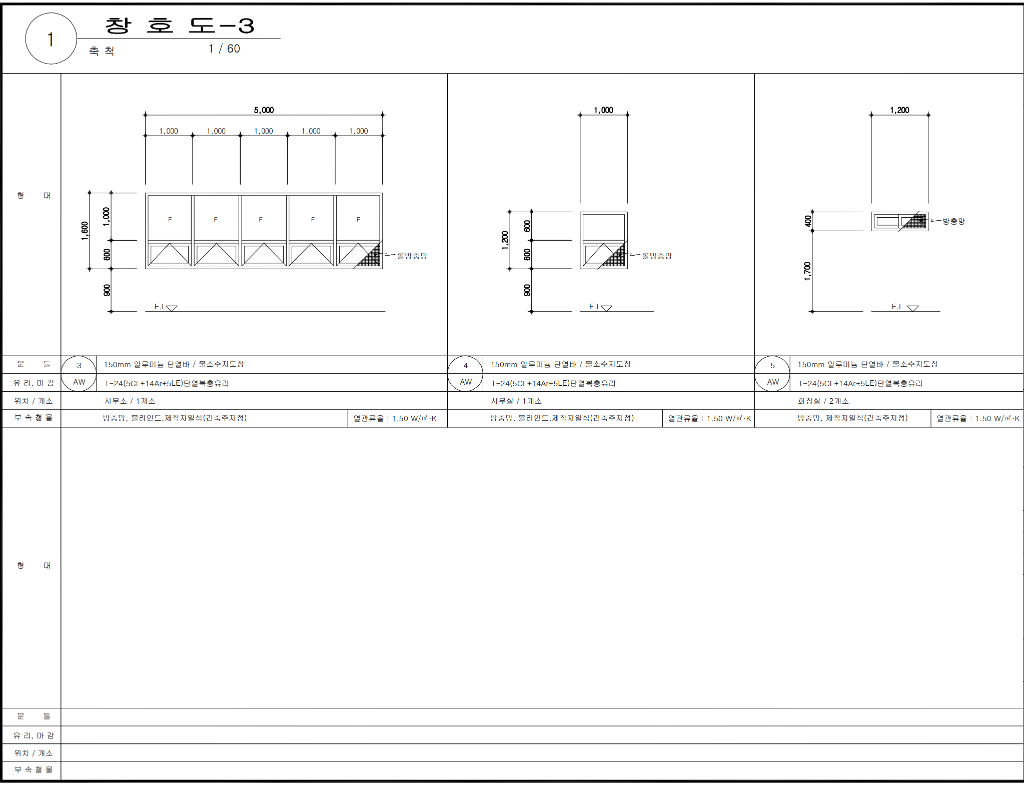Select the small 400-high transom window drawing
This screenshot has height=785, width=1024.
click(899, 222)
